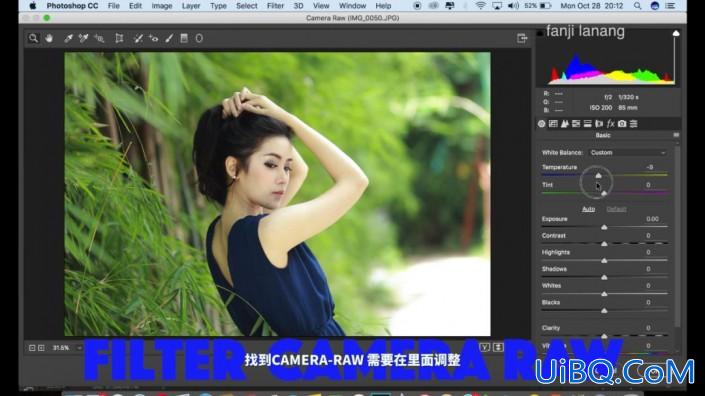The height and width of the screenshot is (396, 705).
Task: Open the HSL adjustments panel icon
Action: click(576, 124)
